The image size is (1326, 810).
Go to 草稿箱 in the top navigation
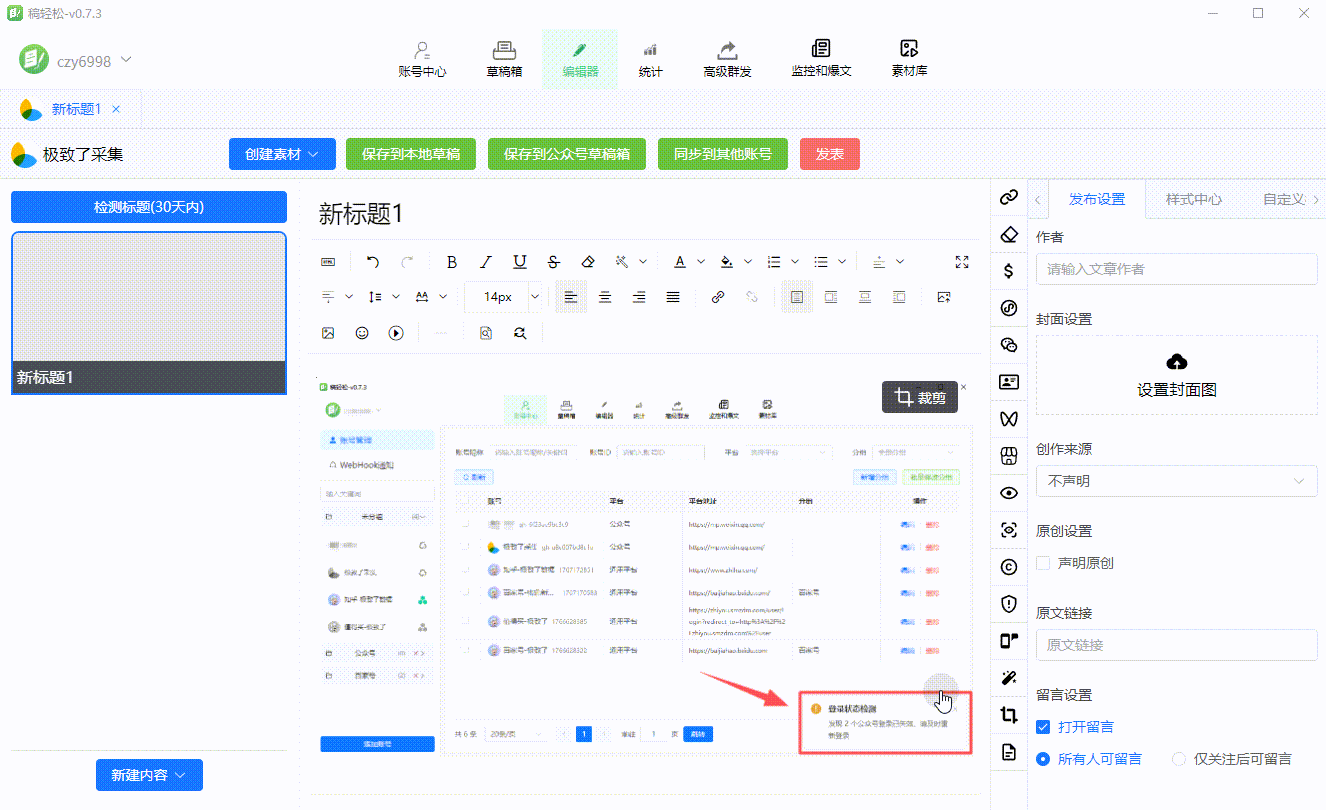[x=504, y=59]
